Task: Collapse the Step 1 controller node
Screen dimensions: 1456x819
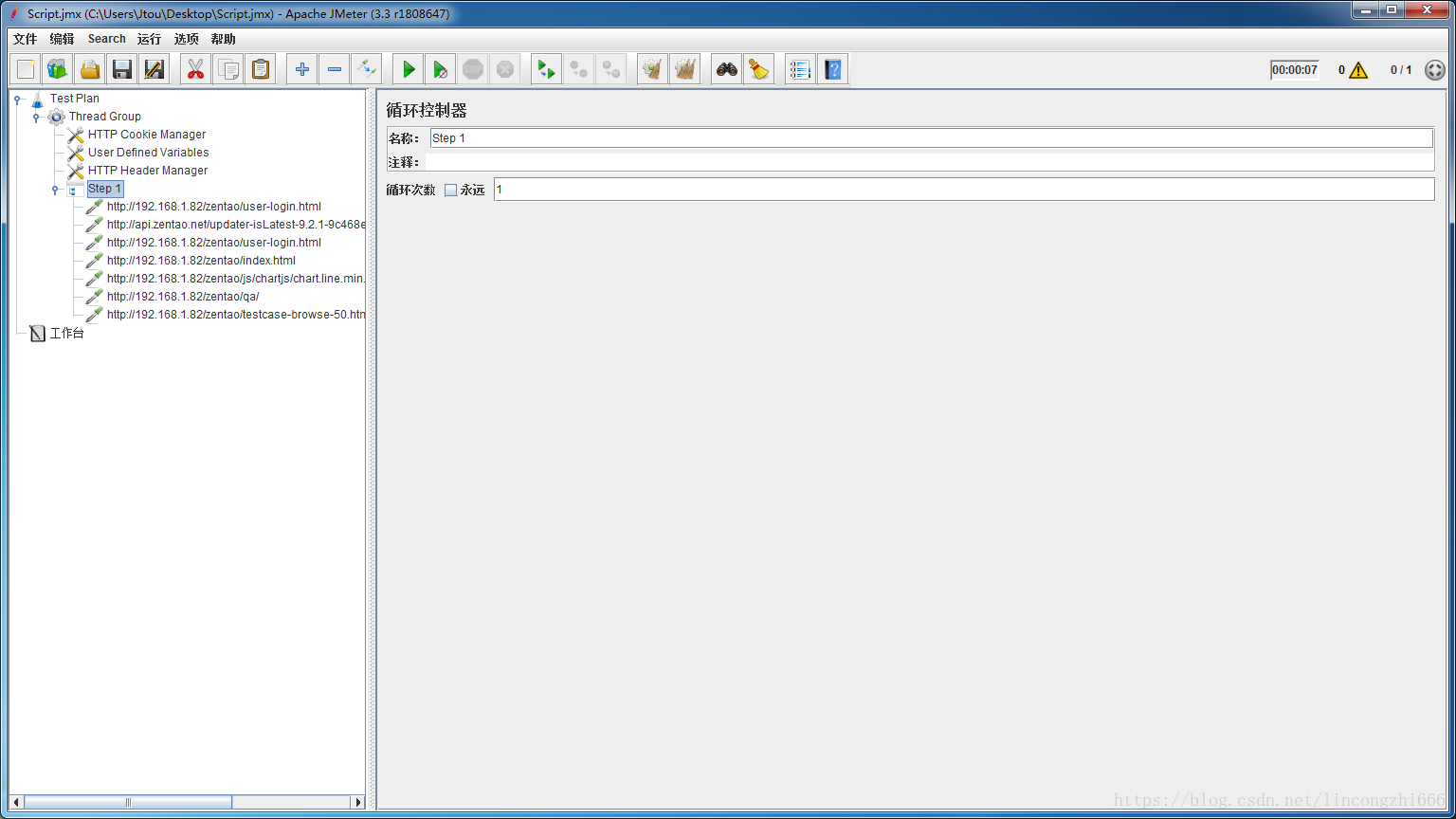Action: pos(55,189)
